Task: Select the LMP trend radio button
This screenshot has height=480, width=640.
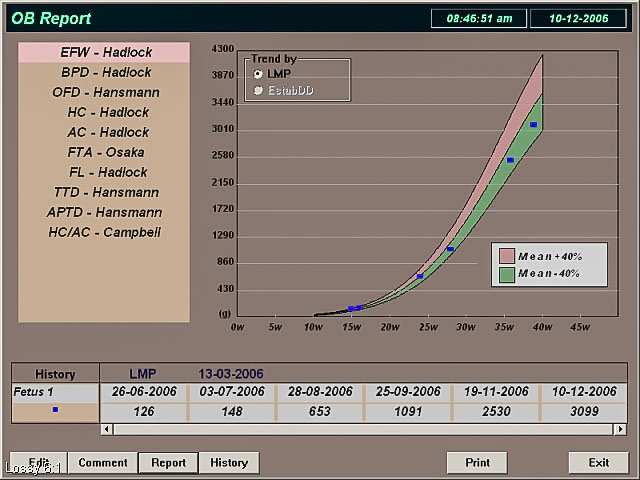Action: [x=259, y=74]
